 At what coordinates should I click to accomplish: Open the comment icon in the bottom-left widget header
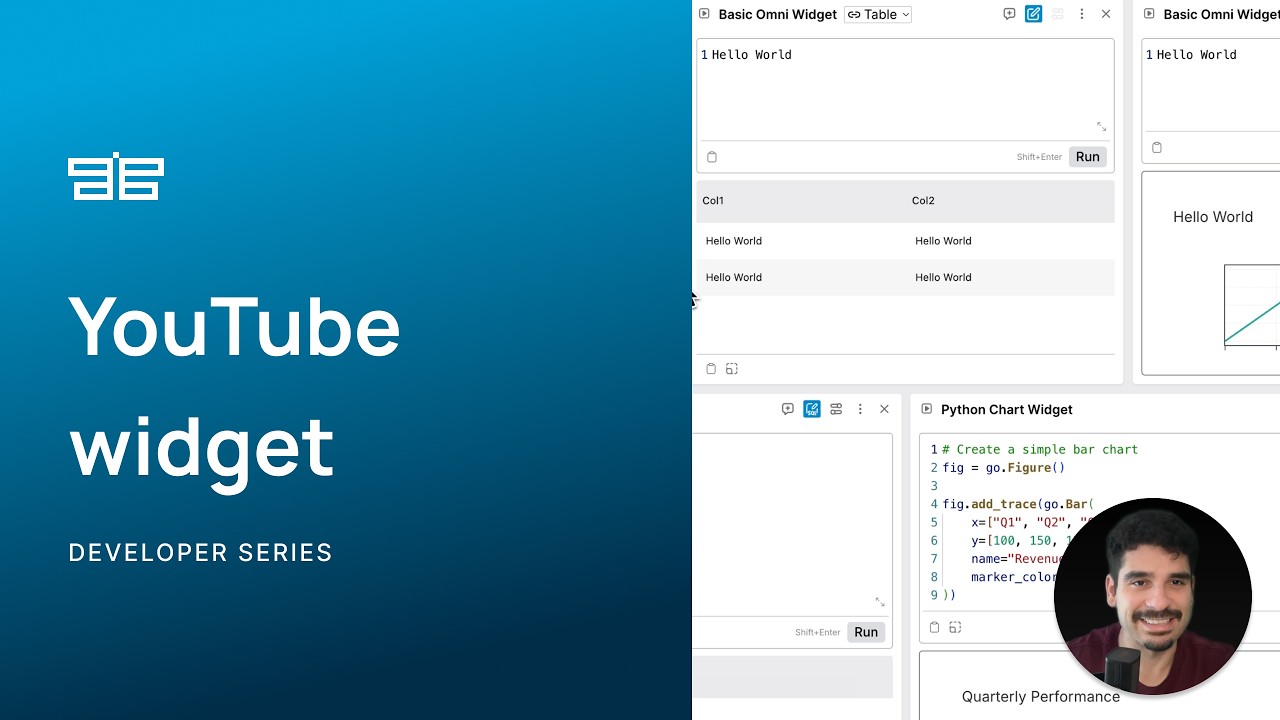(x=788, y=409)
